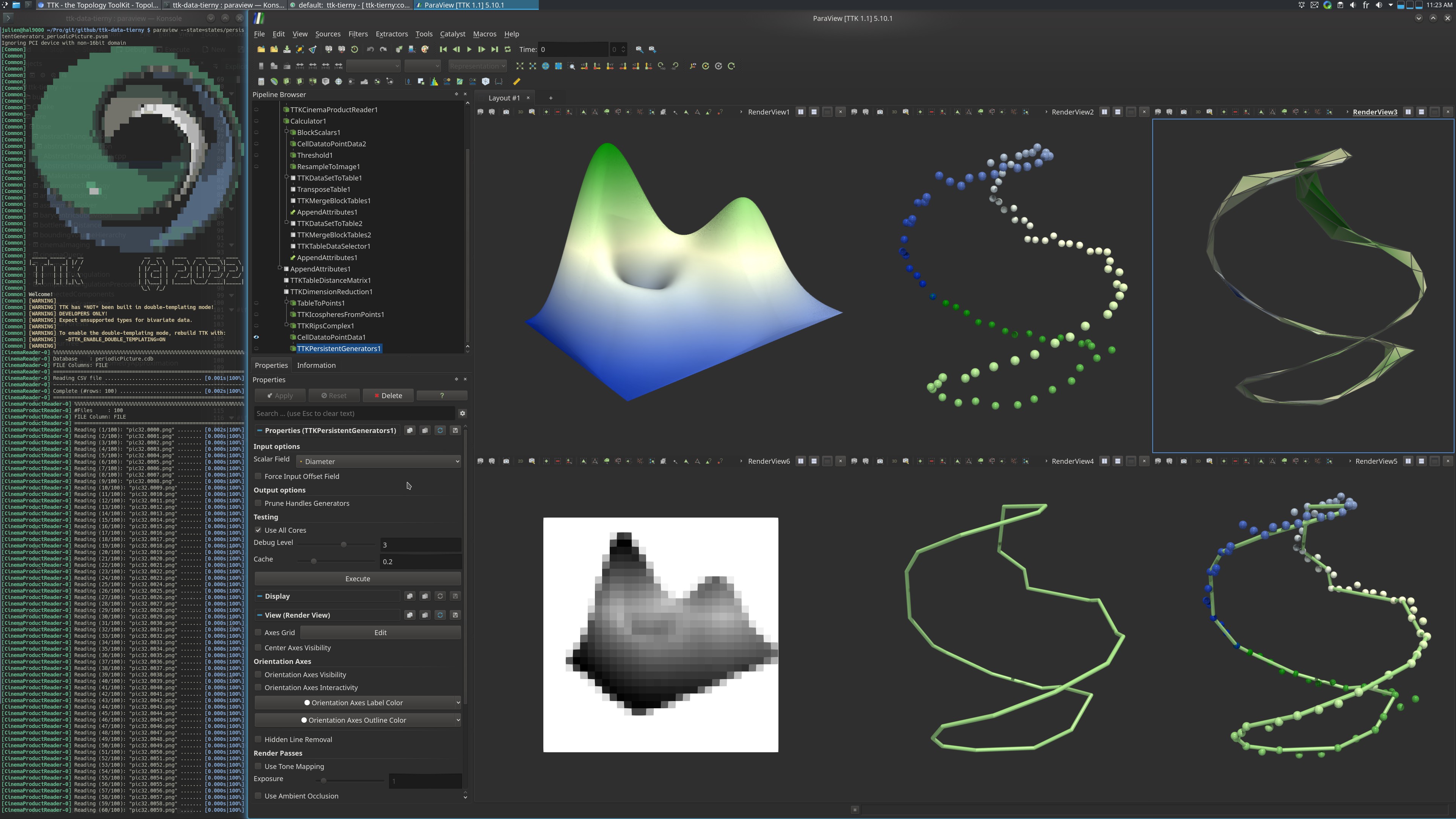
Task: Switch to the Information tab
Action: (316, 365)
